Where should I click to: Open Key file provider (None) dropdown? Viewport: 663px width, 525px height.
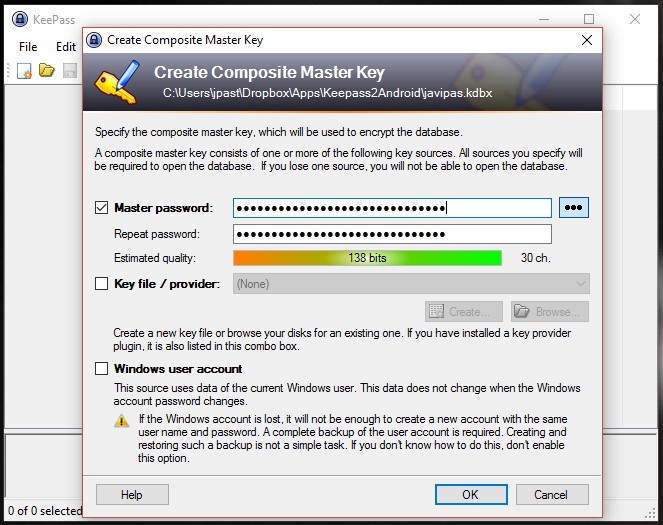pos(411,284)
